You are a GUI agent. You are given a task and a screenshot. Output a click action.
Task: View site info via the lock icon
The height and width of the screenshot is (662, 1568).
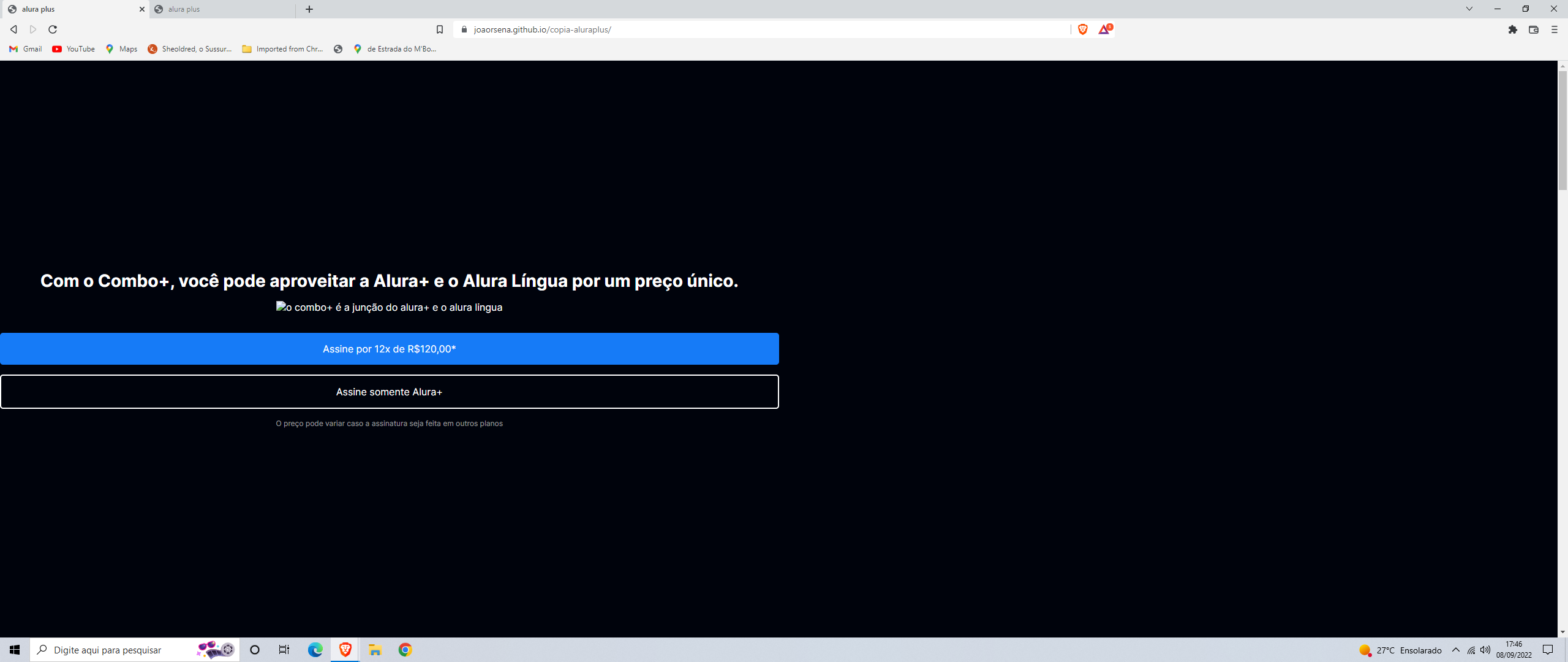[x=464, y=29]
